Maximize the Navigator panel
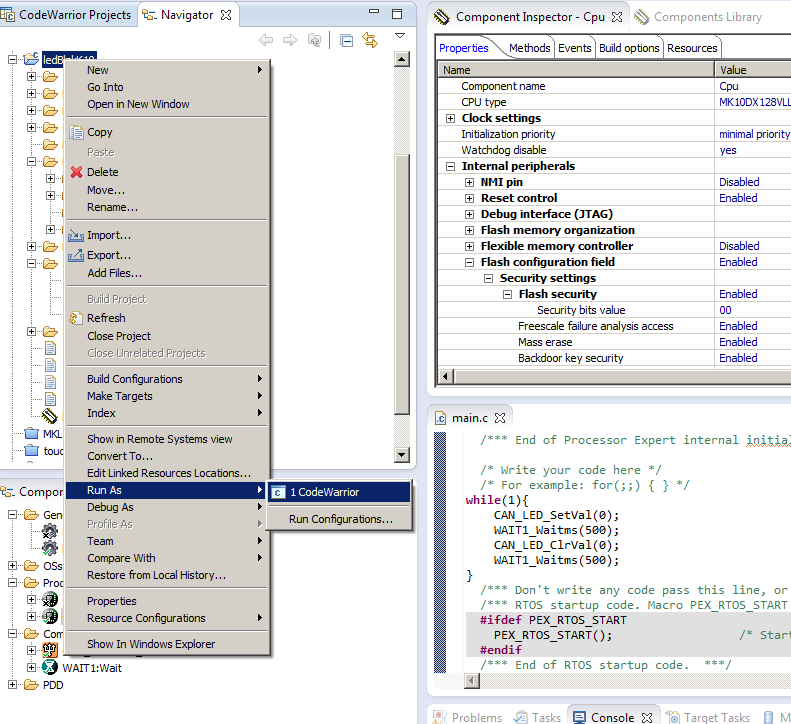 [x=397, y=14]
